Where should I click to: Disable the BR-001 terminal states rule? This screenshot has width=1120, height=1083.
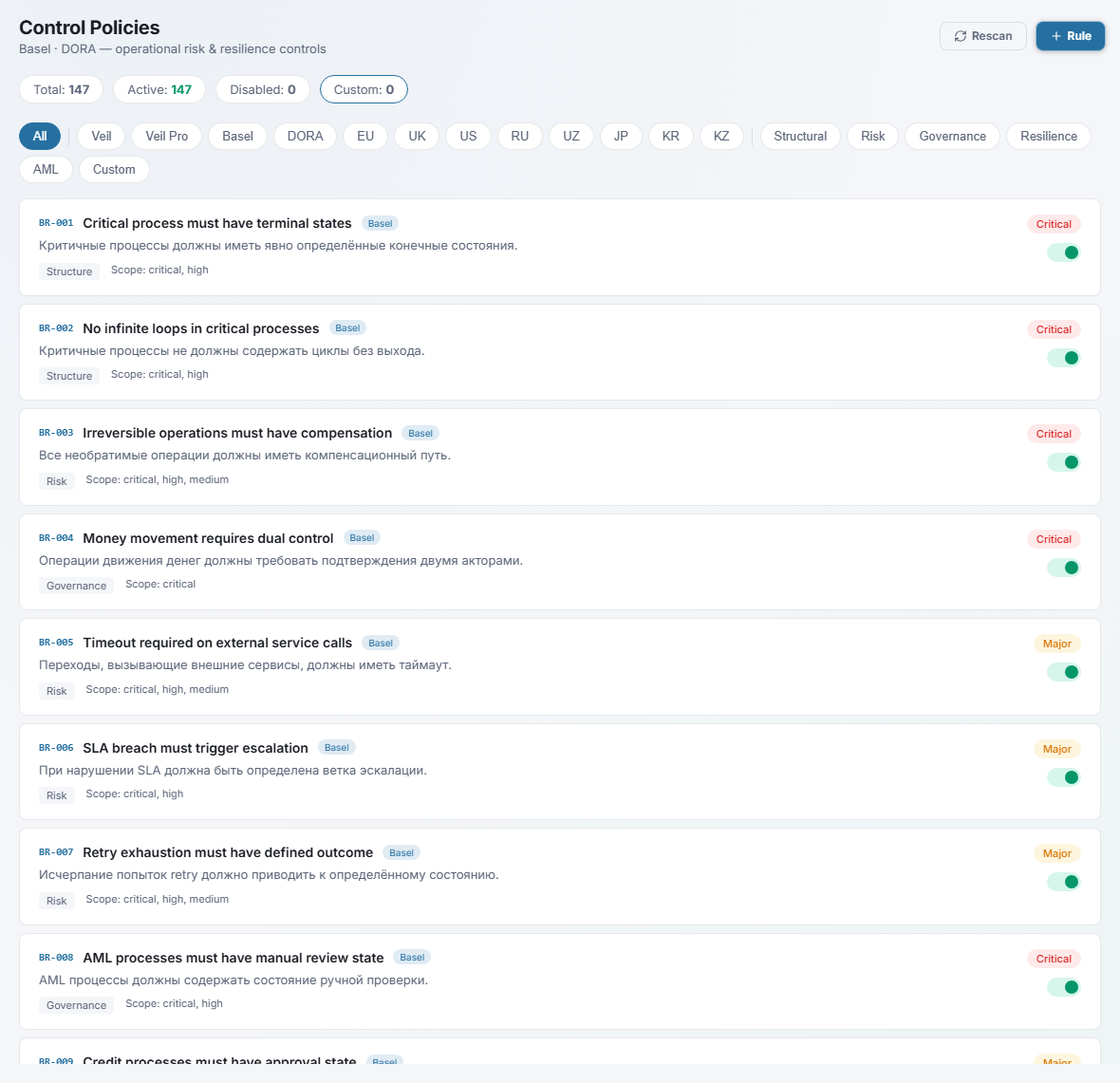click(x=1063, y=252)
